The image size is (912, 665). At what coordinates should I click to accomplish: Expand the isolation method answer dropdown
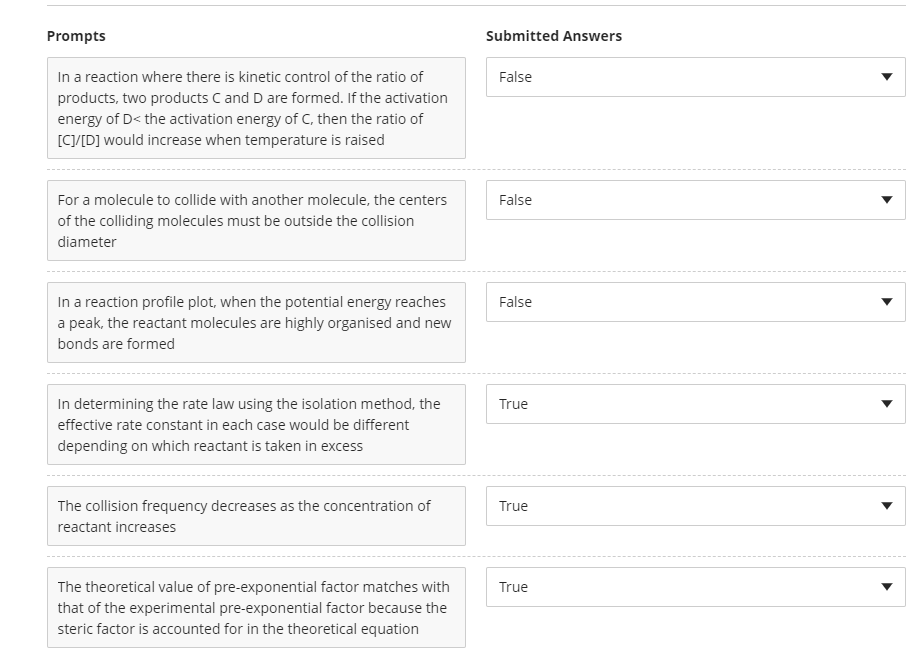694,404
